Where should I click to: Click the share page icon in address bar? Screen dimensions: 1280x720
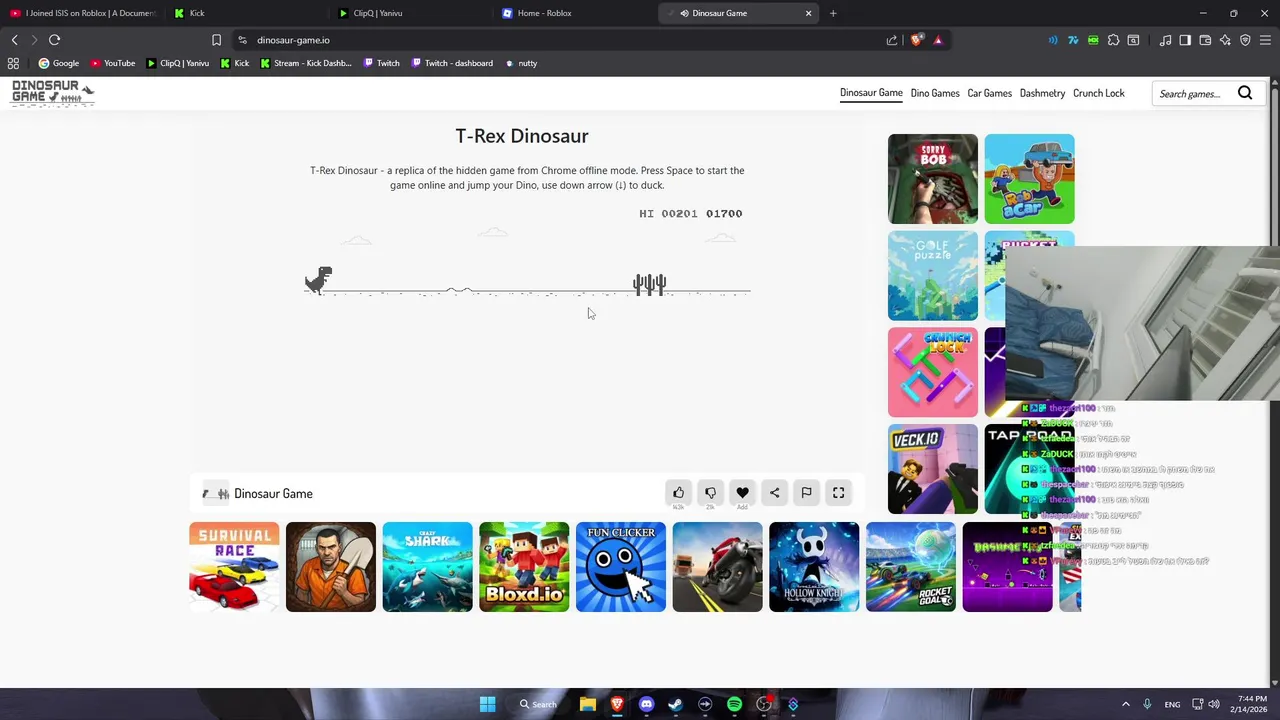[891, 40]
